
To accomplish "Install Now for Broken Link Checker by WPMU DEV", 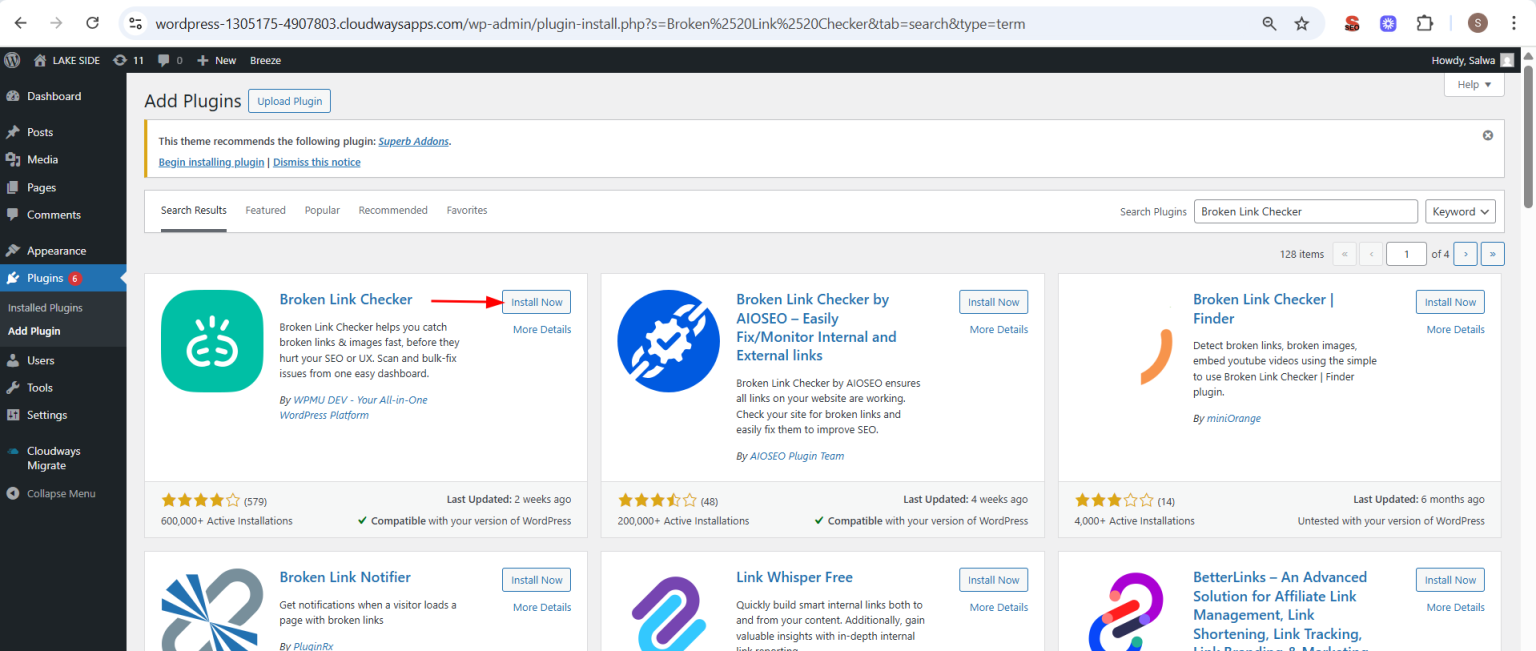I will click(537, 302).
